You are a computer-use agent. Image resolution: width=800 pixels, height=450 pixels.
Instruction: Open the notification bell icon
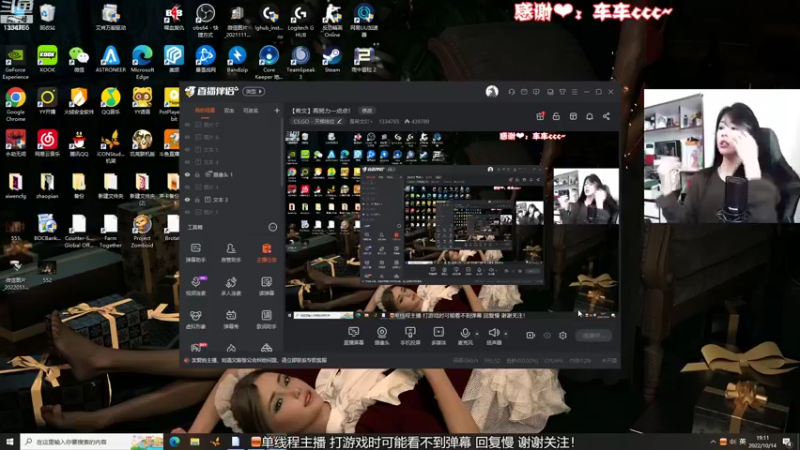coord(589,116)
